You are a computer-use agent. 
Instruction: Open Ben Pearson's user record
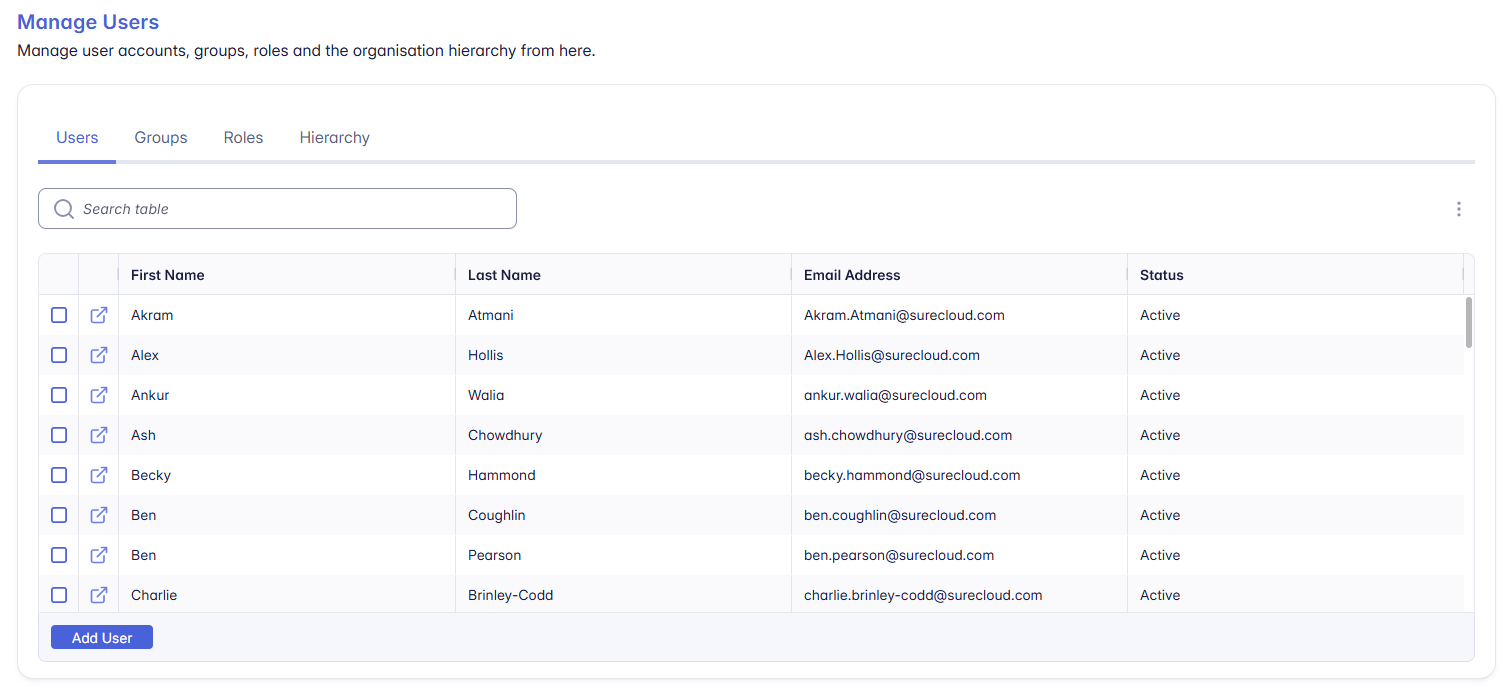[98, 554]
